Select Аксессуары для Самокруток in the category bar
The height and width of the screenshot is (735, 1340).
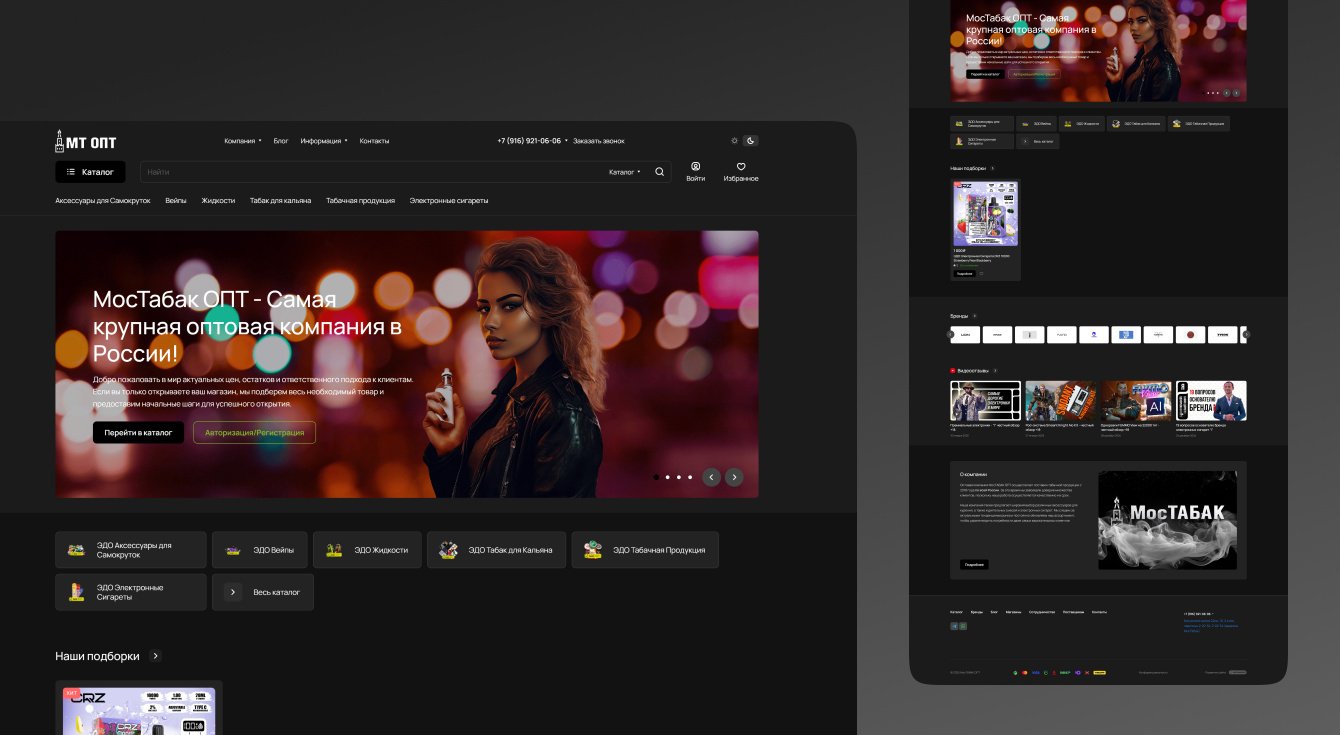(x=103, y=201)
